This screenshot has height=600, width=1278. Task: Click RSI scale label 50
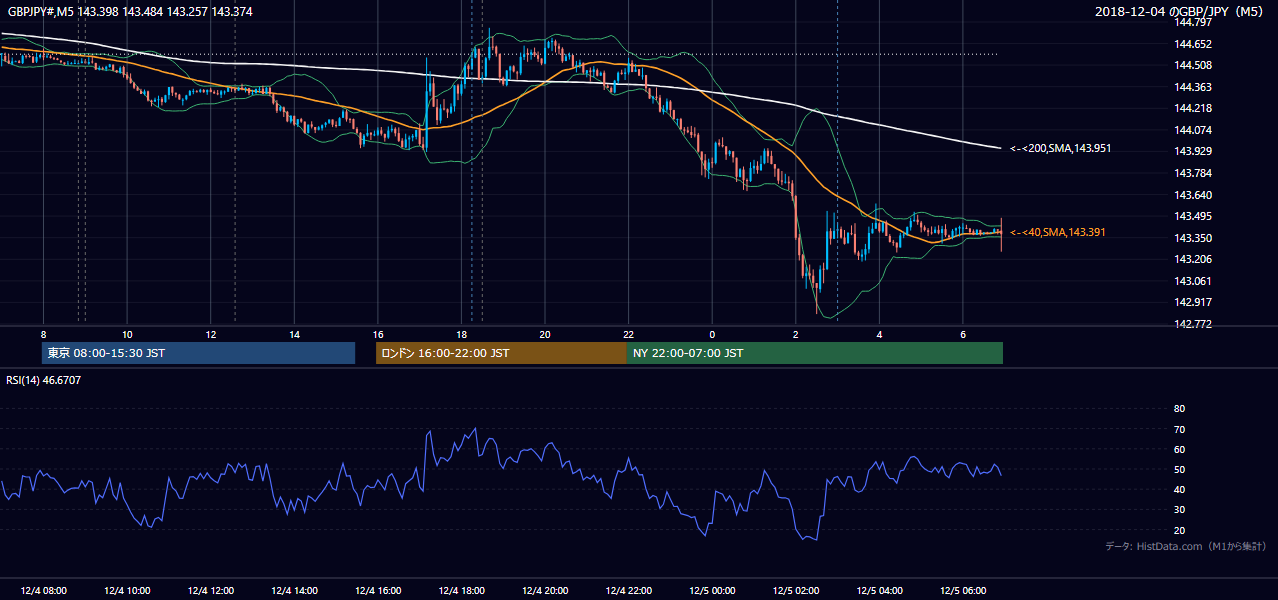pos(1179,469)
